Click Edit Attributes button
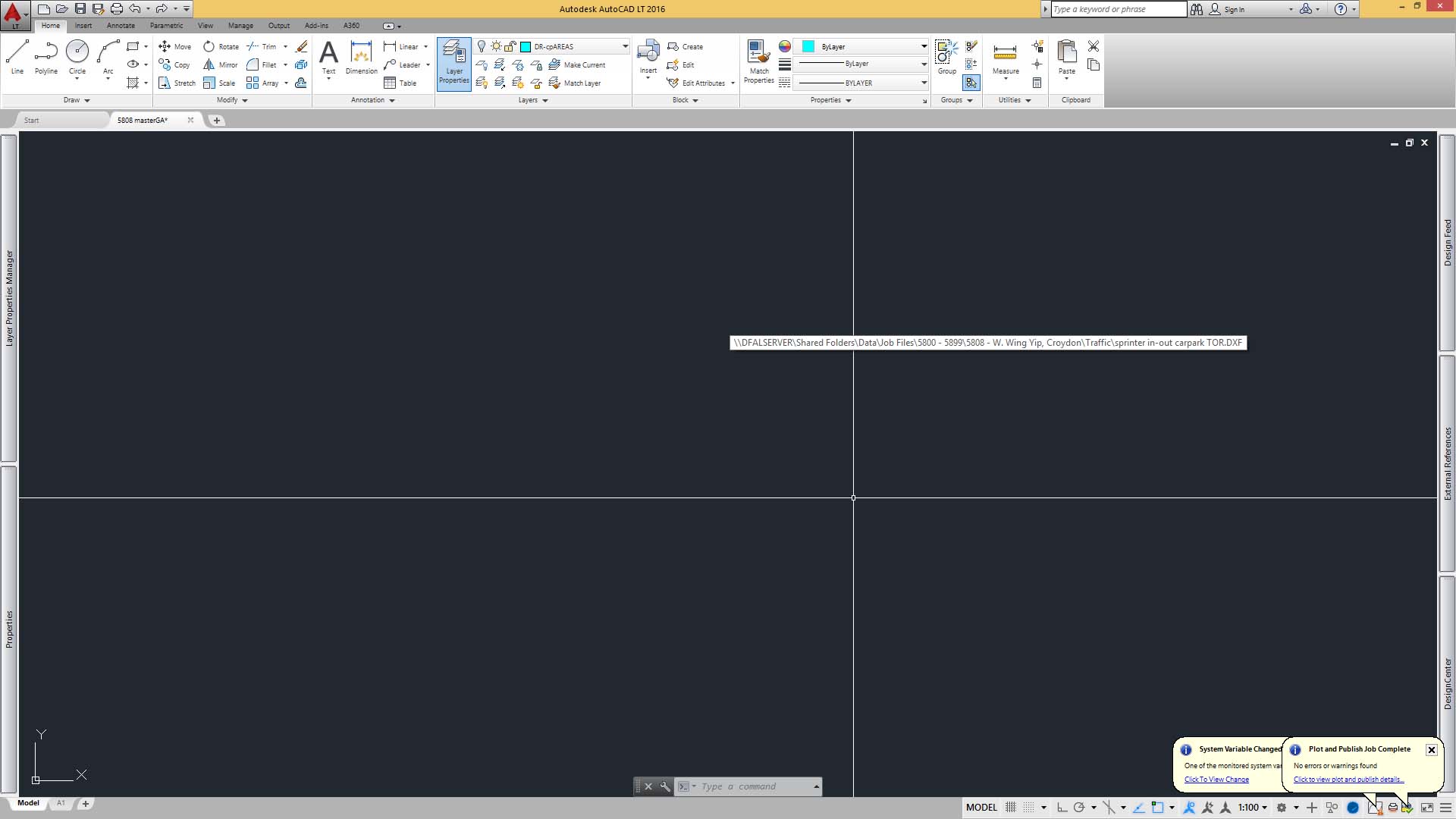1456x819 pixels. [x=696, y=83]
